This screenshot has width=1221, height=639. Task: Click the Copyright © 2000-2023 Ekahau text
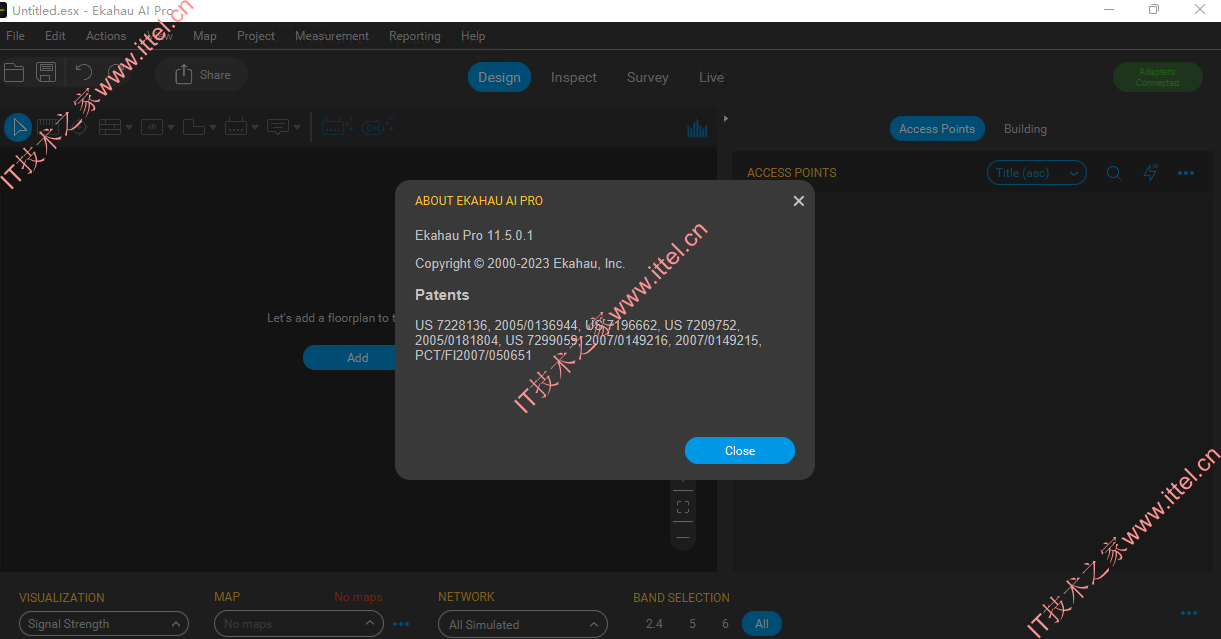[x=520, y=264]
